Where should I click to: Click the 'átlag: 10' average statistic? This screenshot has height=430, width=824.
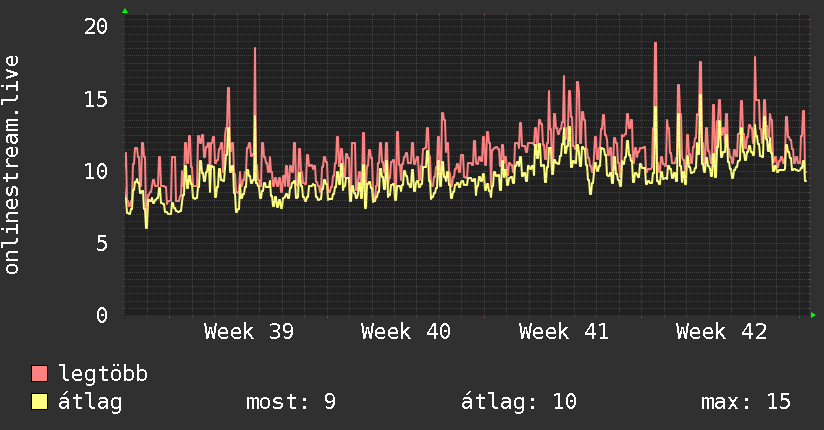(519, 402)
